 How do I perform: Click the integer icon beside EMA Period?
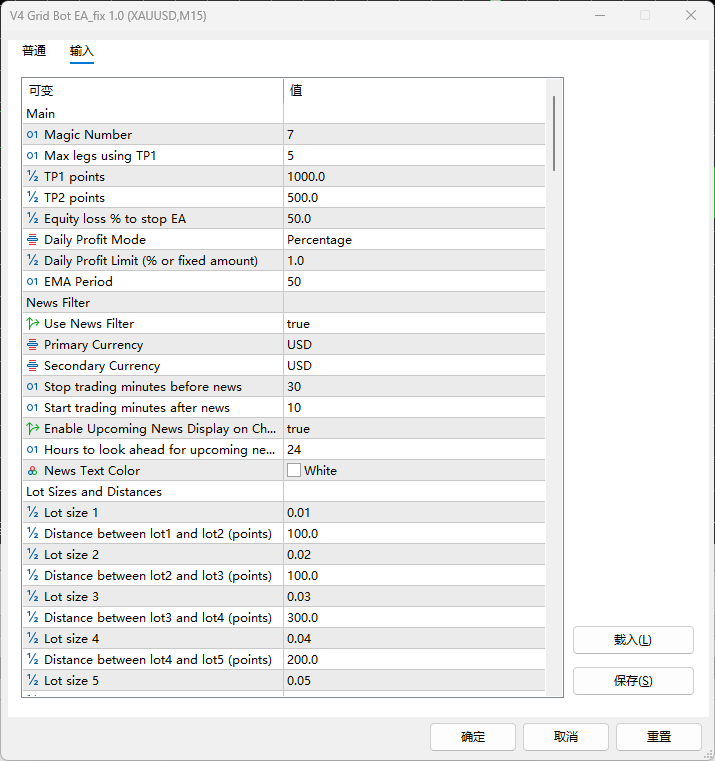[x=32, y=281]
